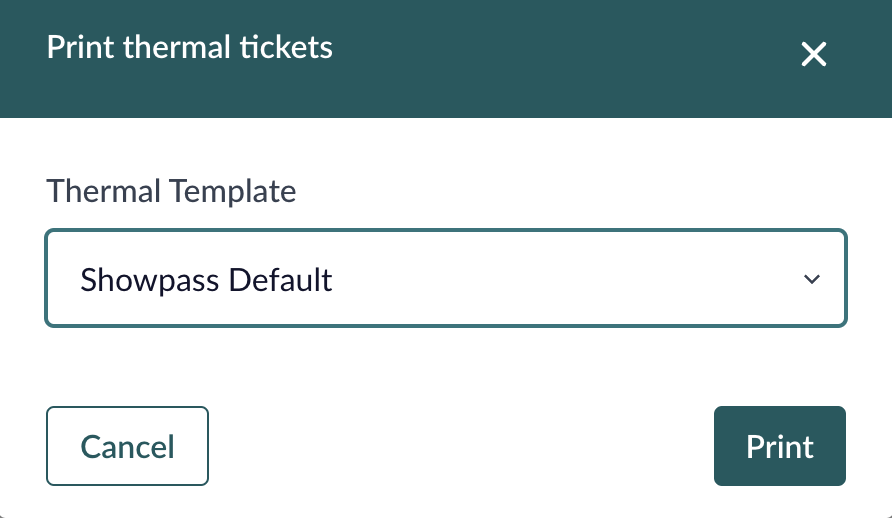Show thermal template choices list
The width and height of the screenshot is (892, 518).
click(446, 278)
